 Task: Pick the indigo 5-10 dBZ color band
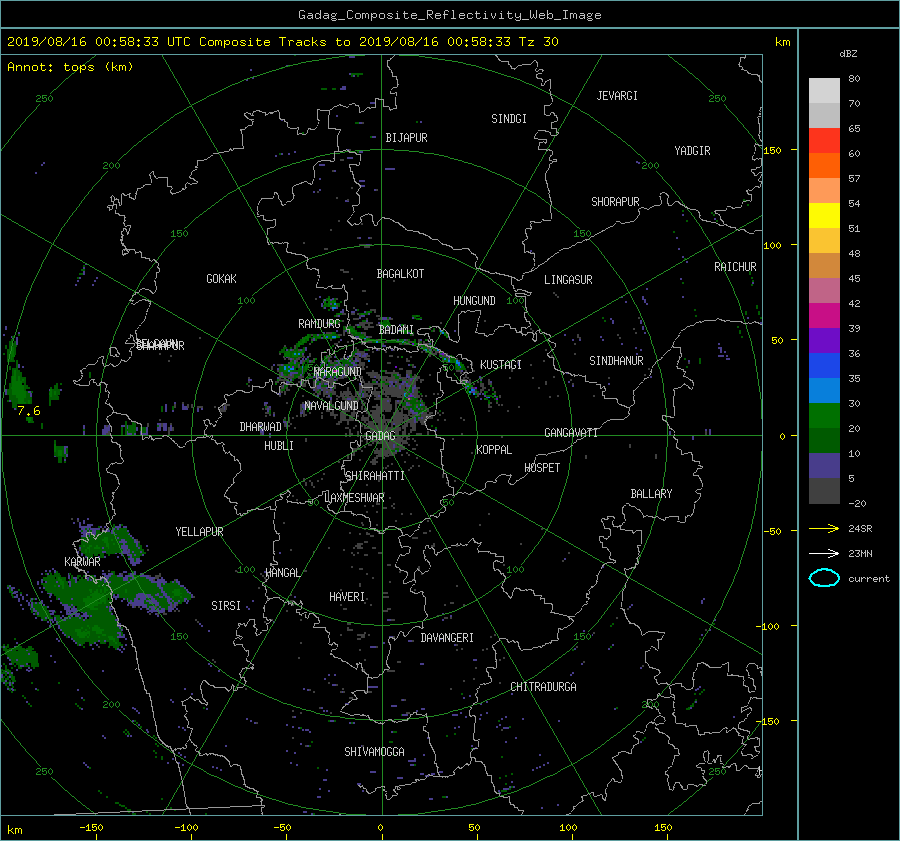pos(824,466)
